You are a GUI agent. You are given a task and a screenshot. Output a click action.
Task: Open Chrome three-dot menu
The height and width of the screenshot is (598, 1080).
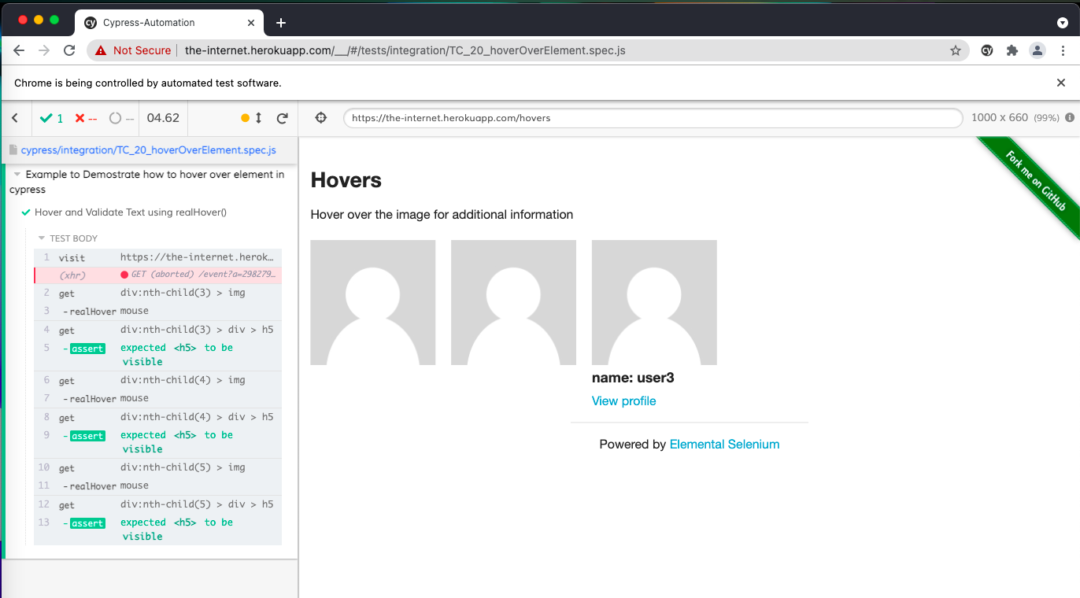(1061, 50)
